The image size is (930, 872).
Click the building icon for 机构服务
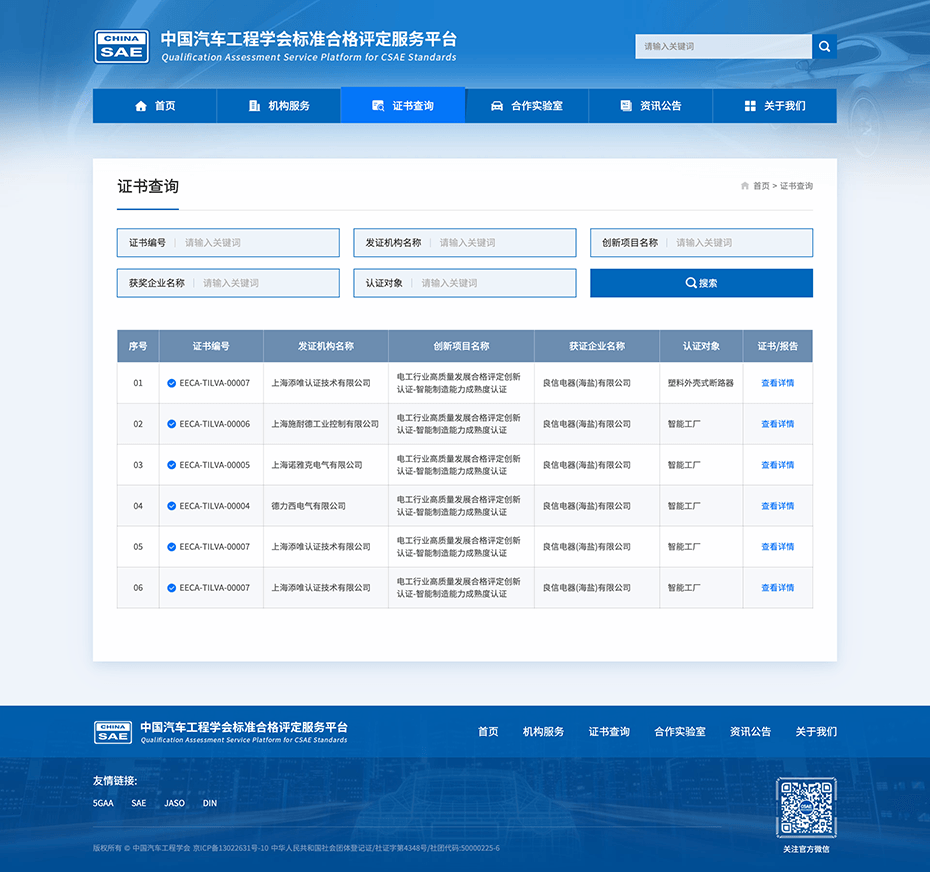[254, 106]
